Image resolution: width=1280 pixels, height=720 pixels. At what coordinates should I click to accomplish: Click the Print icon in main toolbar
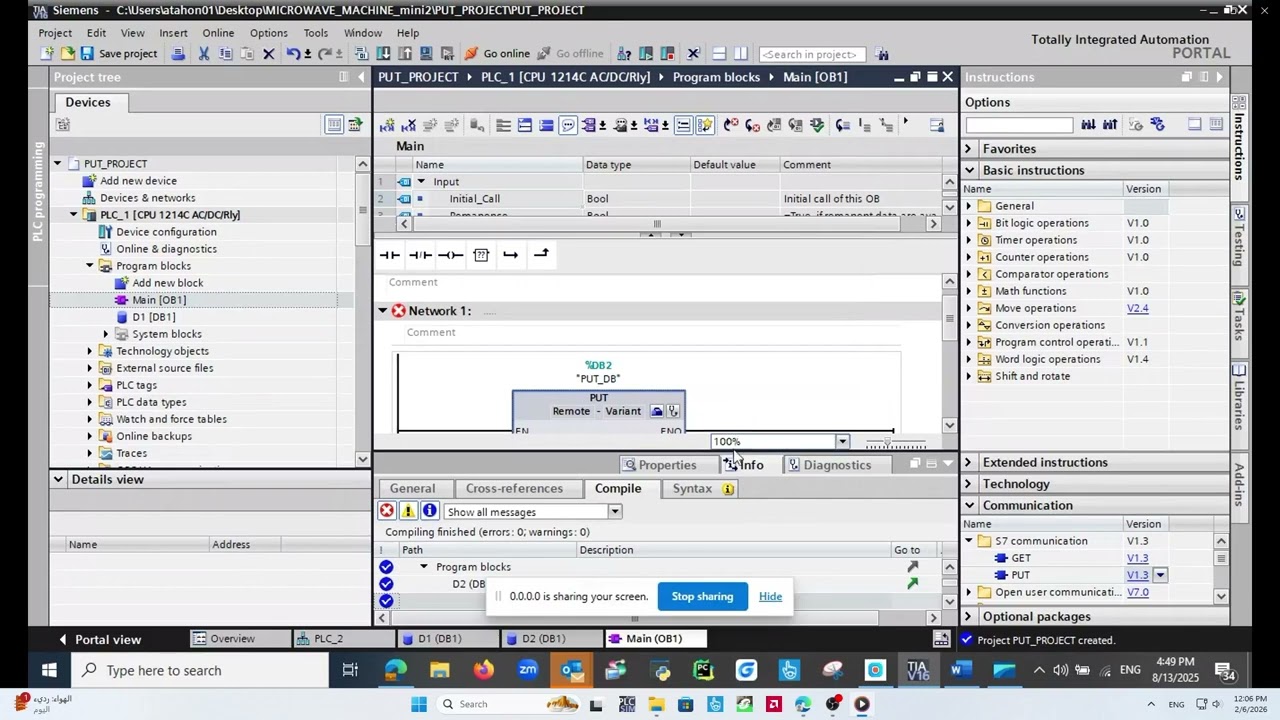[178, 53]
